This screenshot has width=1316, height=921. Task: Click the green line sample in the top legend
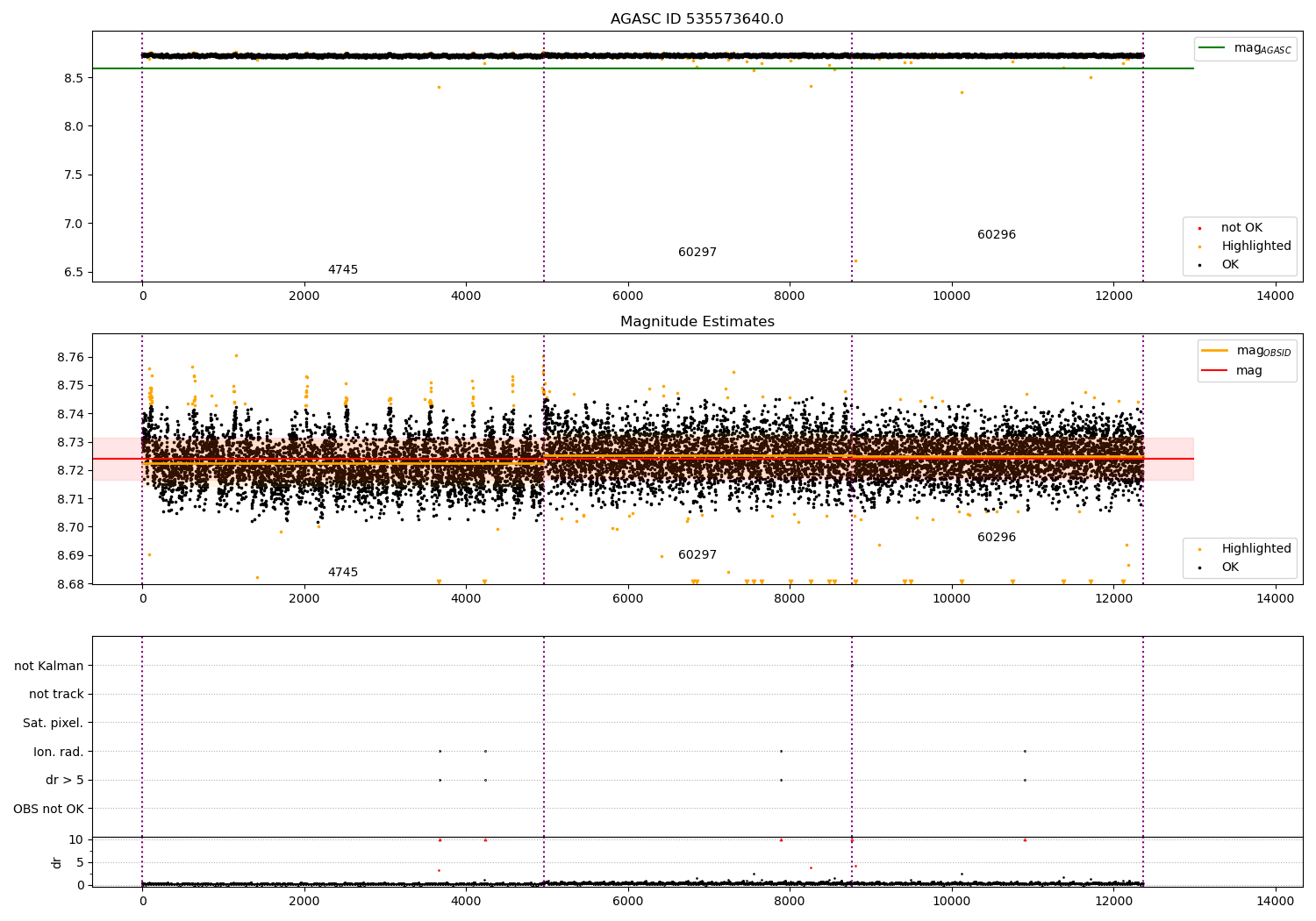coord(1212,48)
